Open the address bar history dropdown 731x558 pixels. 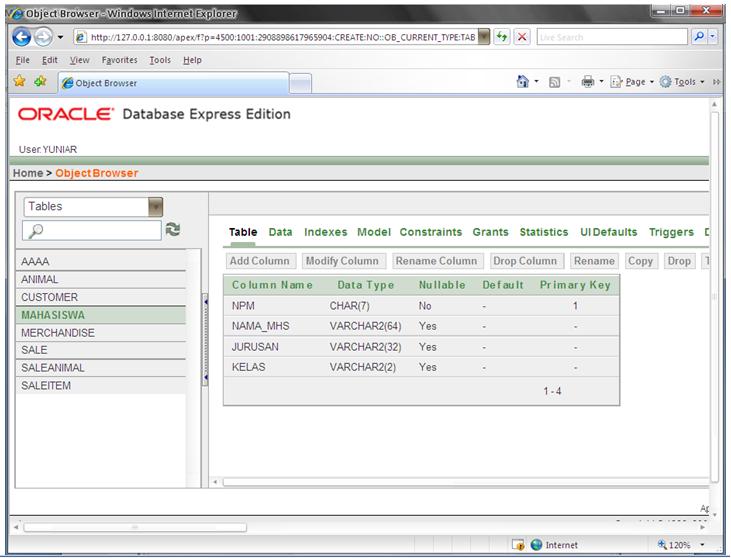pyautogui.click(x=484, y=37)
